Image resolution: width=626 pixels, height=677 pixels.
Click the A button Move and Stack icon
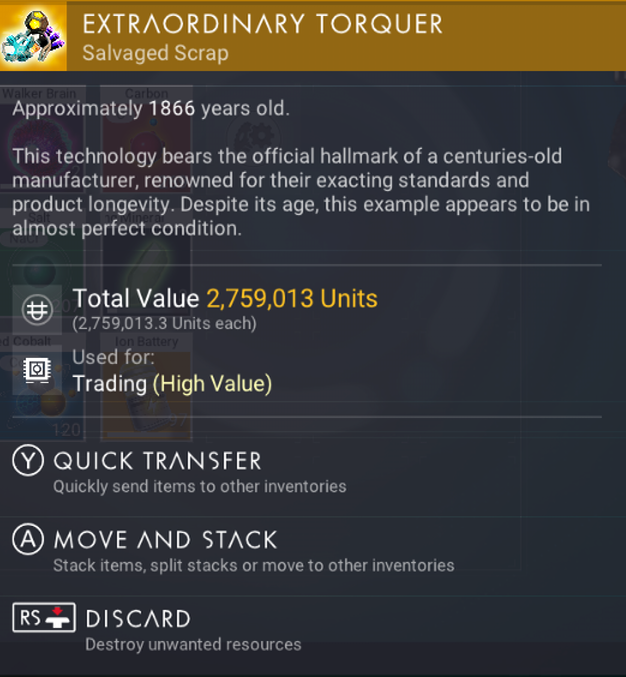click(x=28, y=539)
